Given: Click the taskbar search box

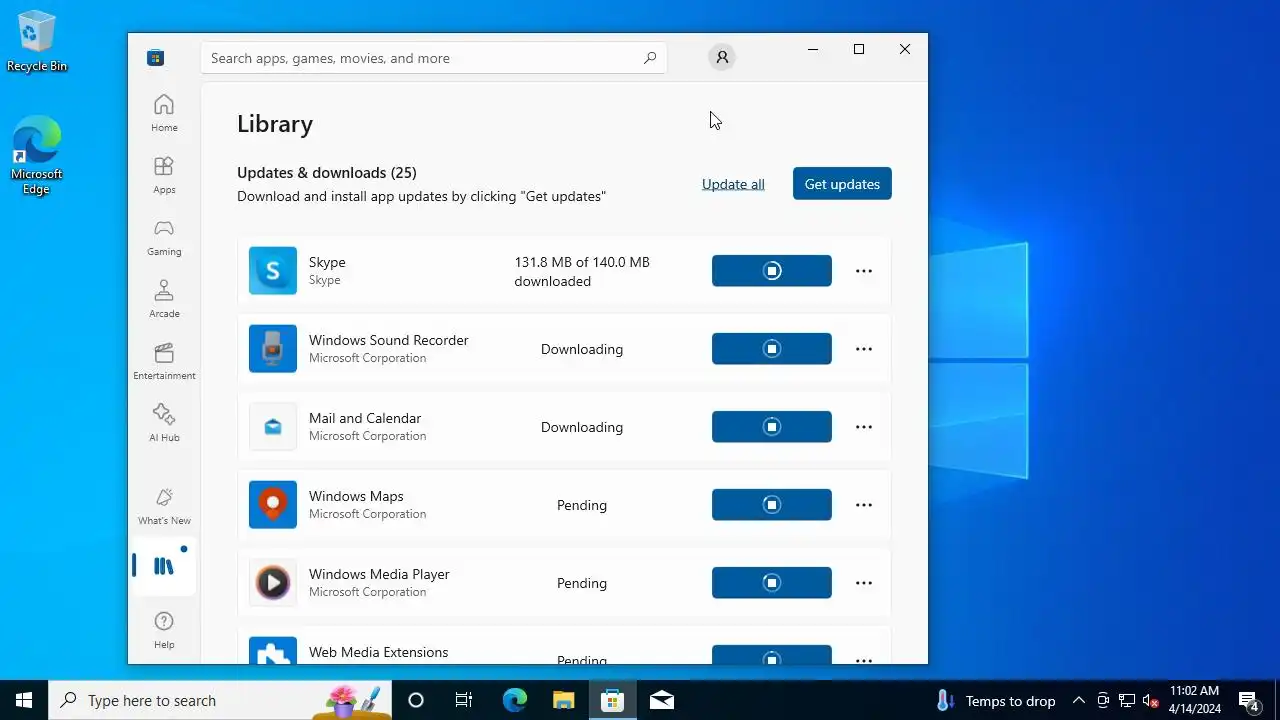Looking at the screenshot, I should pos(220,700).
